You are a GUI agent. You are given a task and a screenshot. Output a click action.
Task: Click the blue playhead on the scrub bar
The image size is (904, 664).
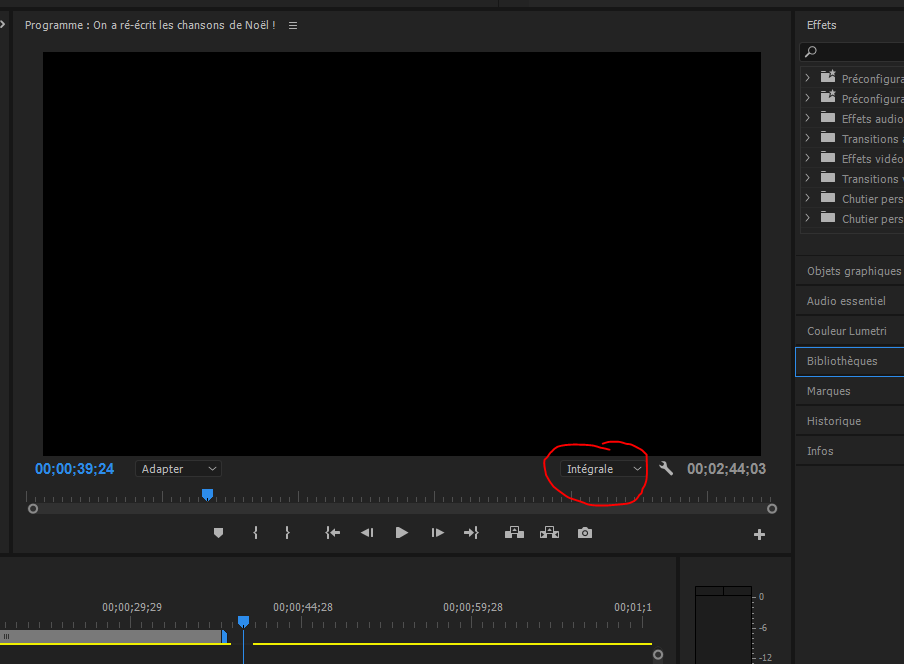(207, 494)
